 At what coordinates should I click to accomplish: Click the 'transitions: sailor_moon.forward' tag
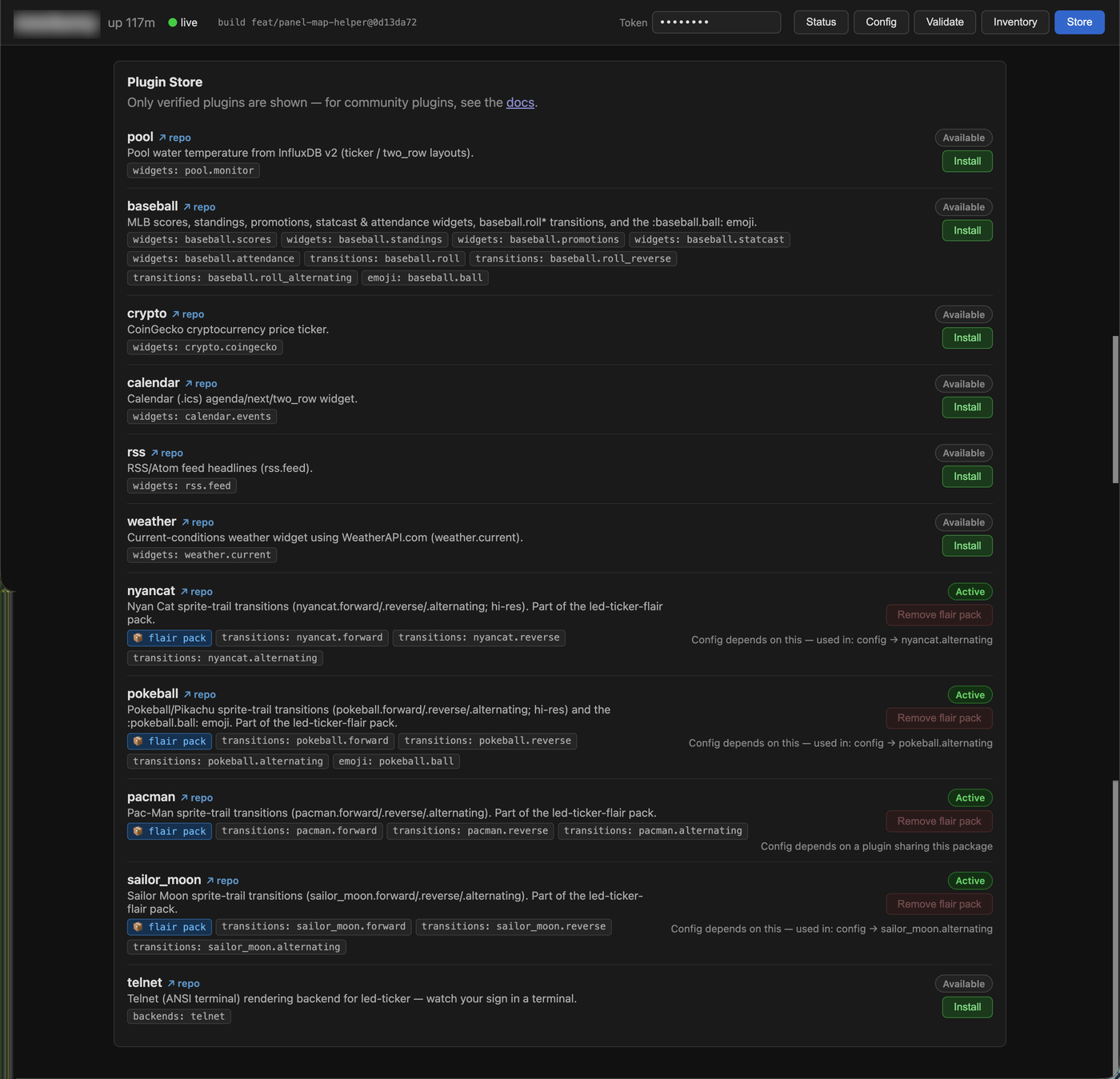click(x=314, y=926)
